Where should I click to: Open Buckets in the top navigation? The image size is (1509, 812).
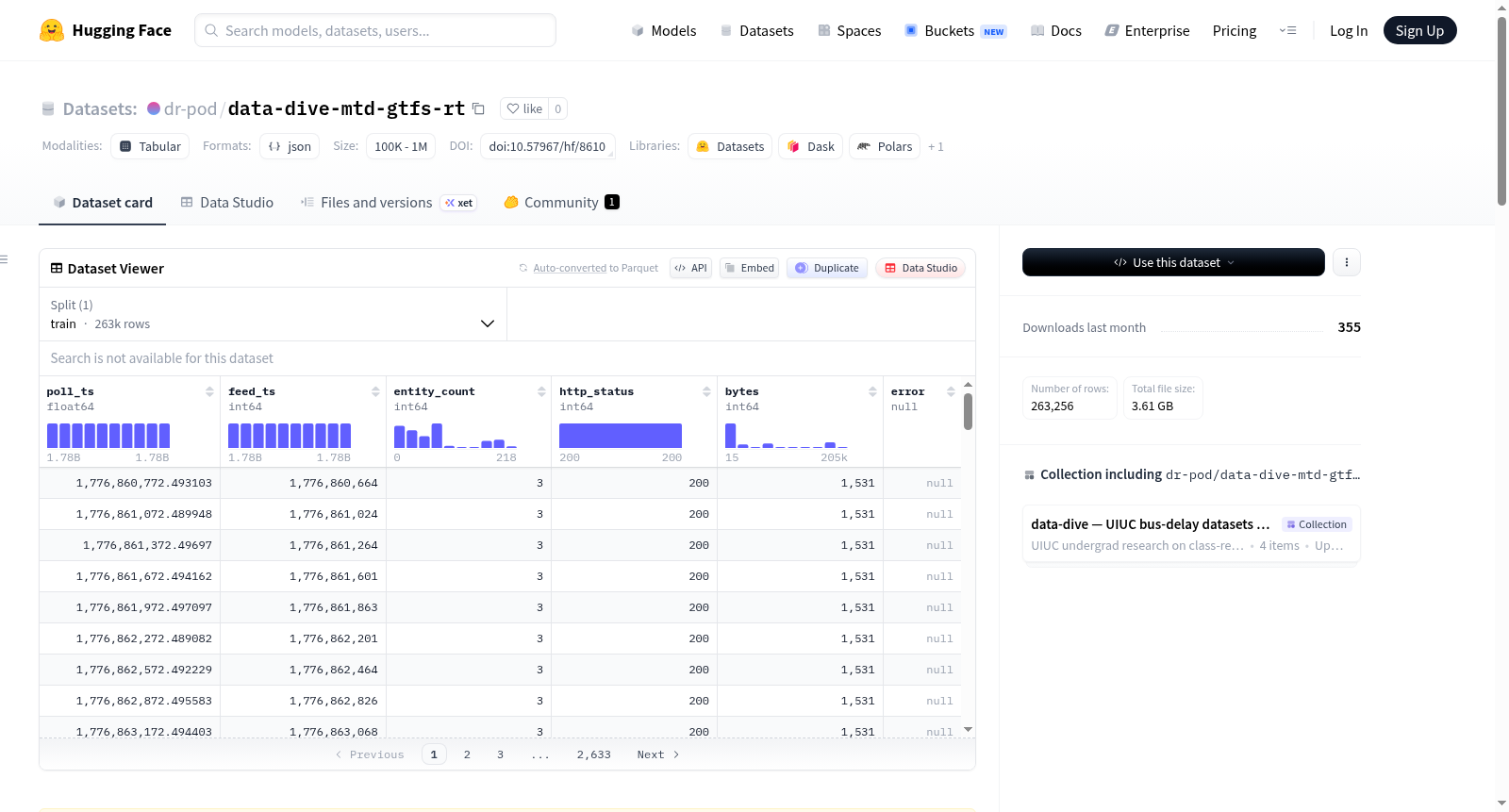955,30
